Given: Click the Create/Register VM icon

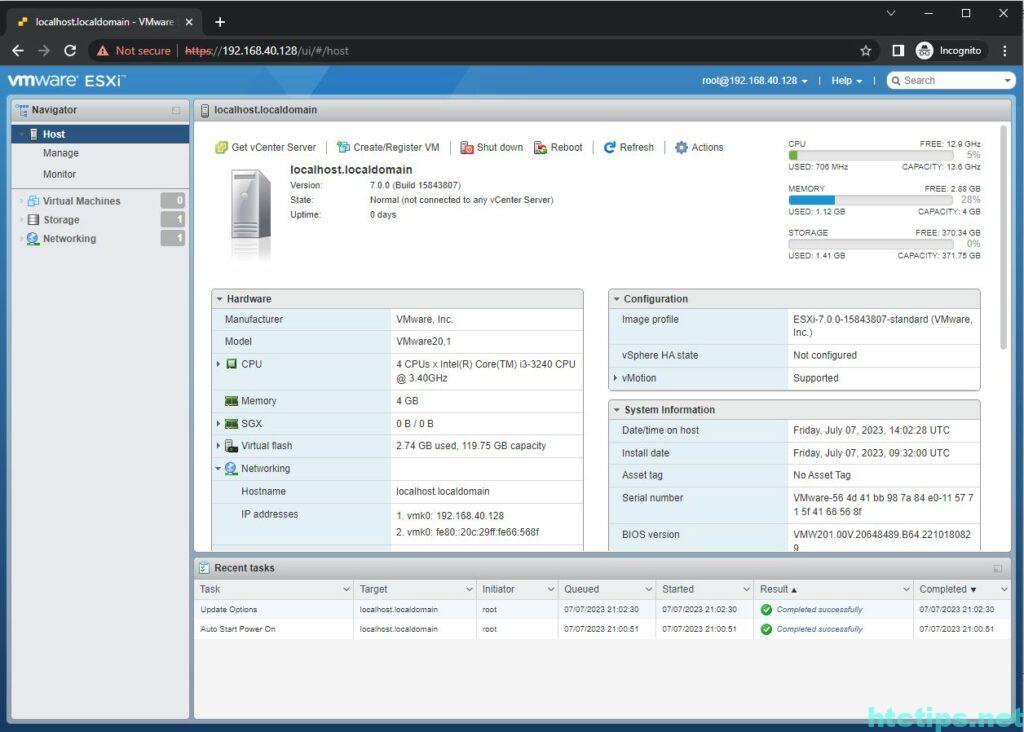Looking at the screenshot, I should tap(343, 148).
